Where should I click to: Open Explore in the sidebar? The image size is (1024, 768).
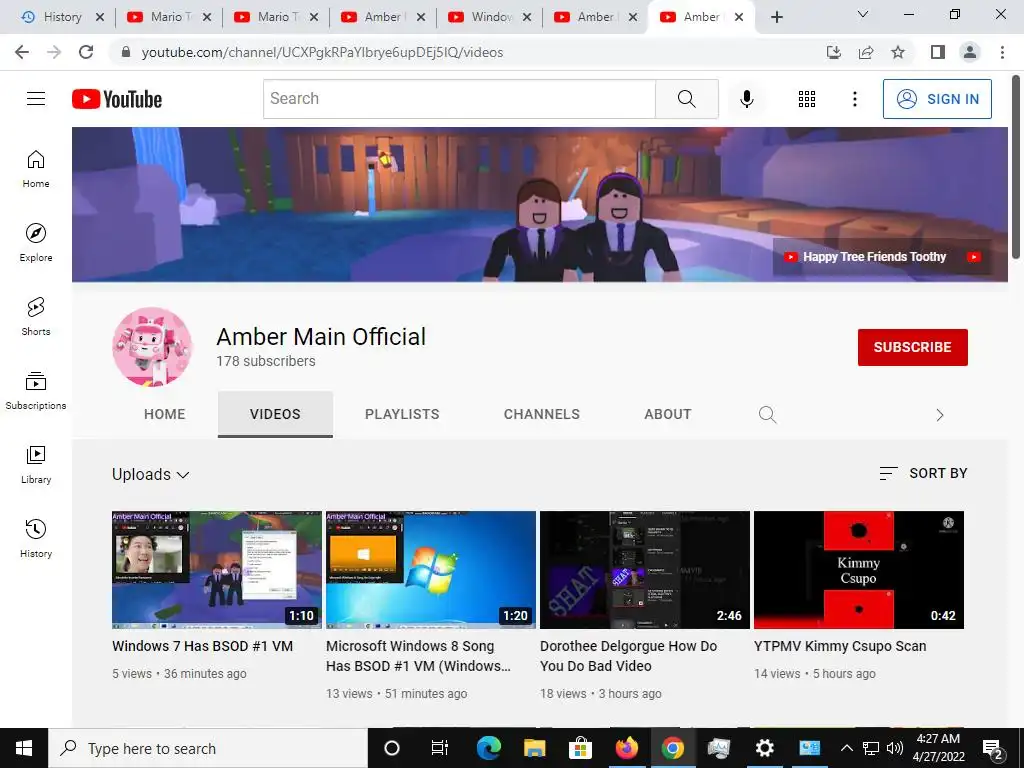tap(36, 243)
